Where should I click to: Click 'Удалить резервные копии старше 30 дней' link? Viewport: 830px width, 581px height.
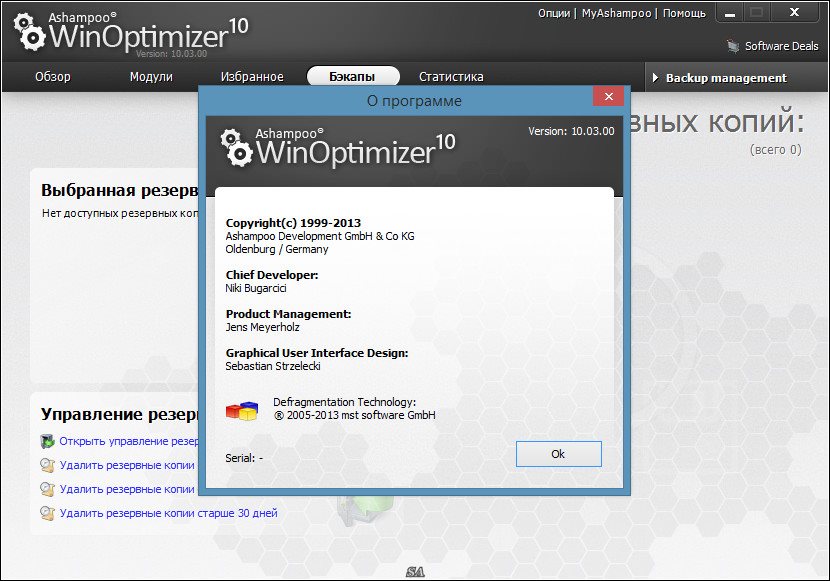[x=168, y=513]
